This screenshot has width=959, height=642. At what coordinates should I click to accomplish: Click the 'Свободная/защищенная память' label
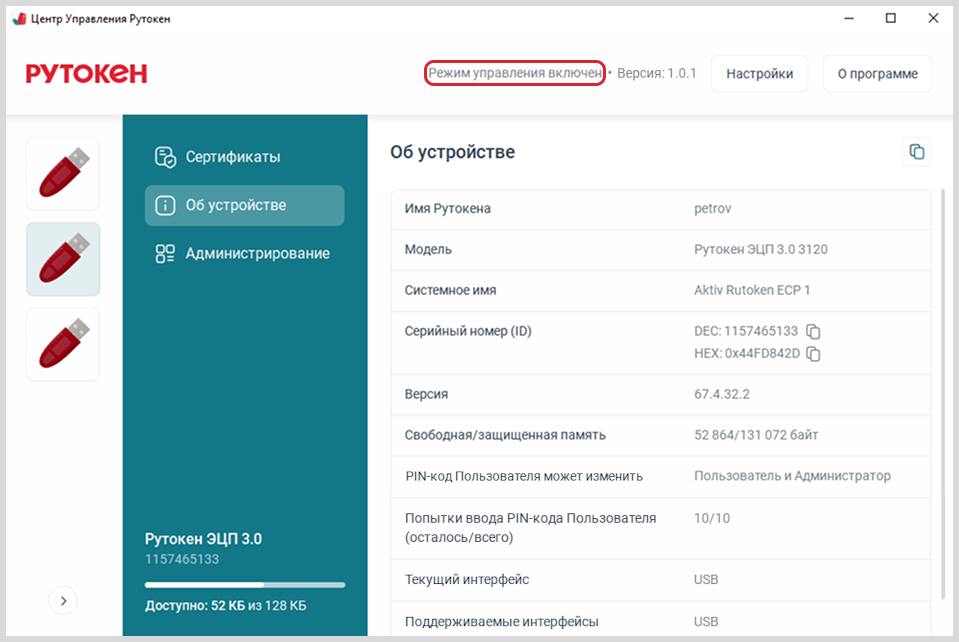tap(505, 435)
